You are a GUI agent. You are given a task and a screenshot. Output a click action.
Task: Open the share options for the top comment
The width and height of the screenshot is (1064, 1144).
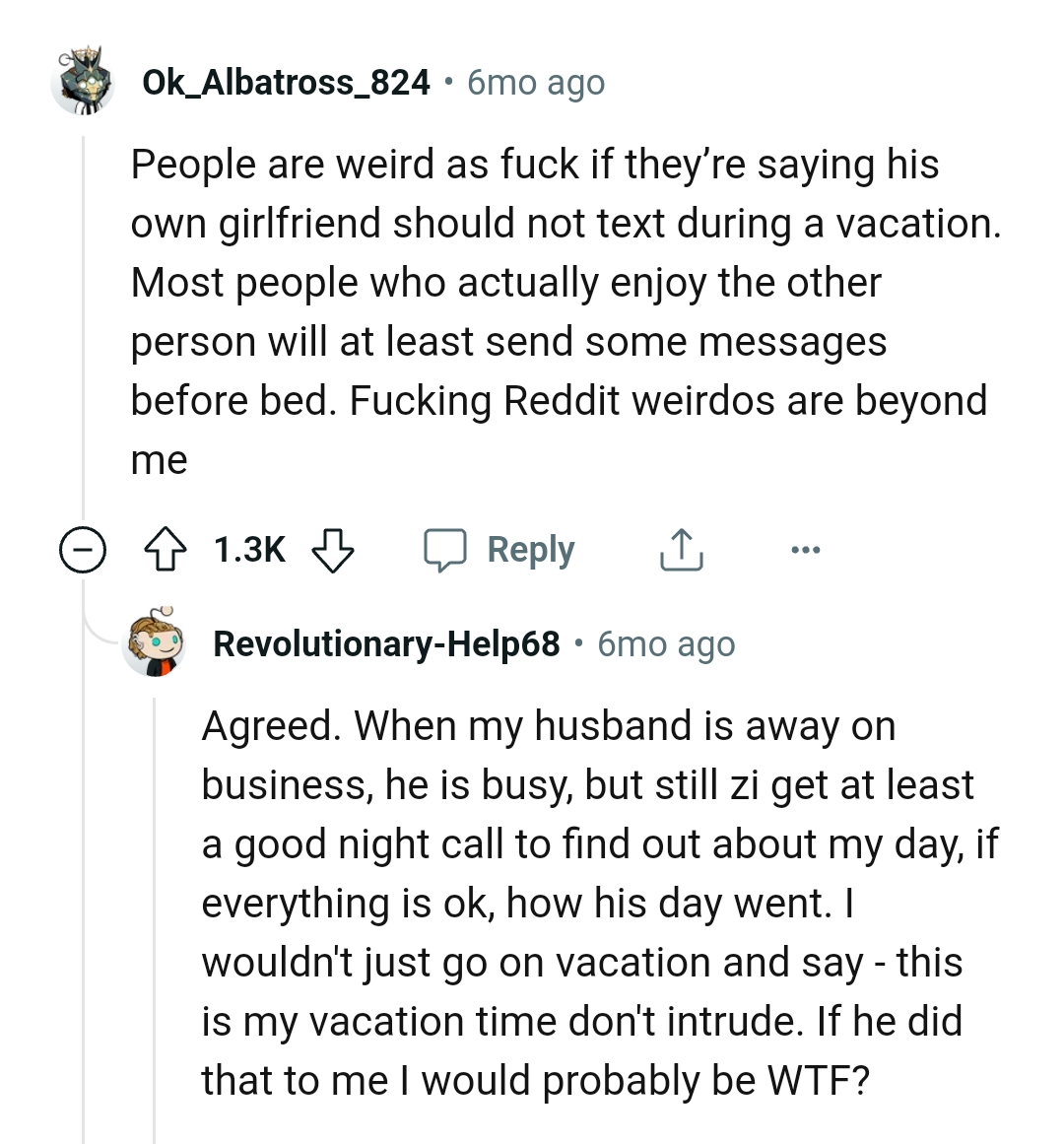681,550
